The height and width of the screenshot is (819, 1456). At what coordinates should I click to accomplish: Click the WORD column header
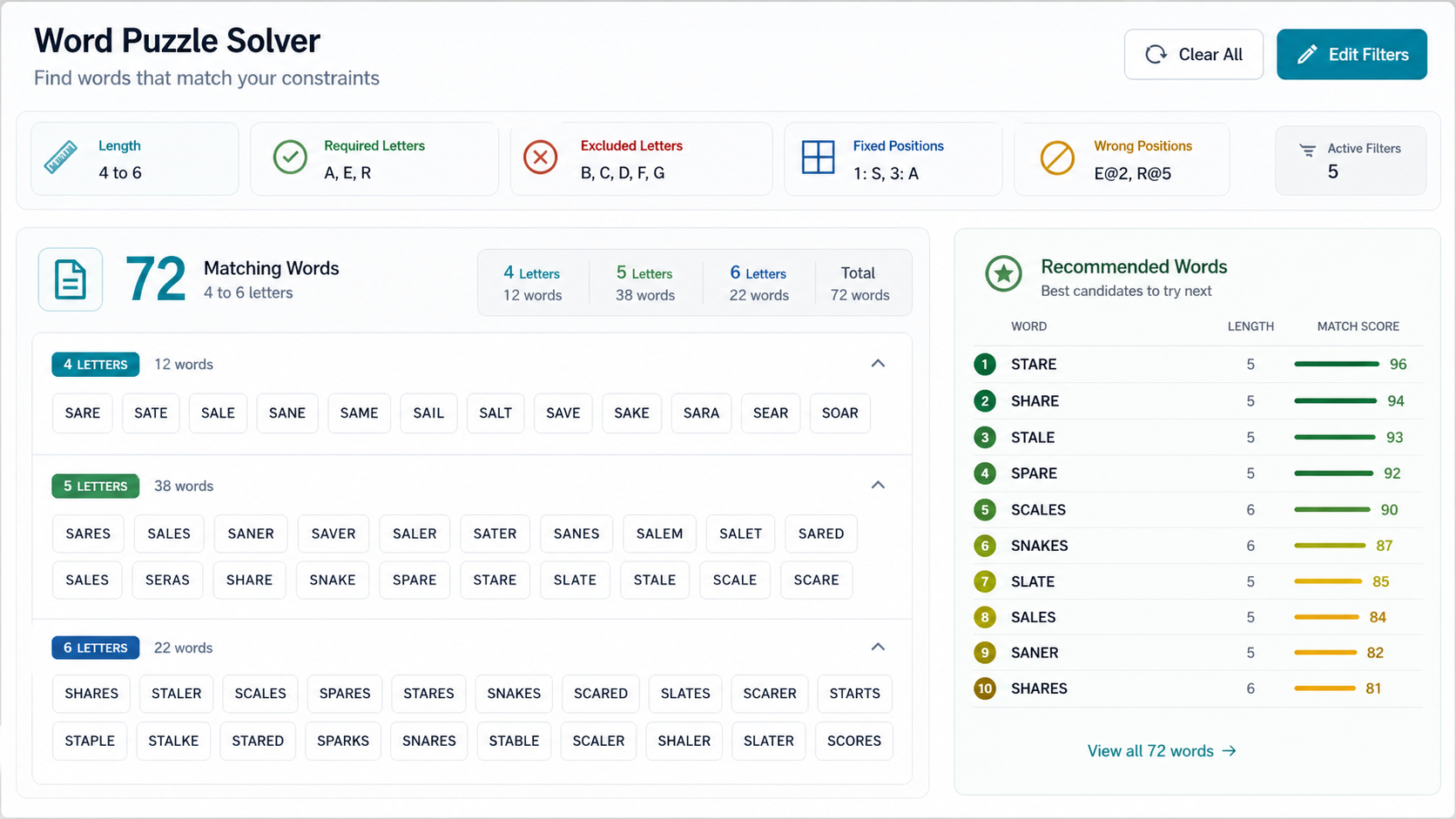pos(1028,326)
